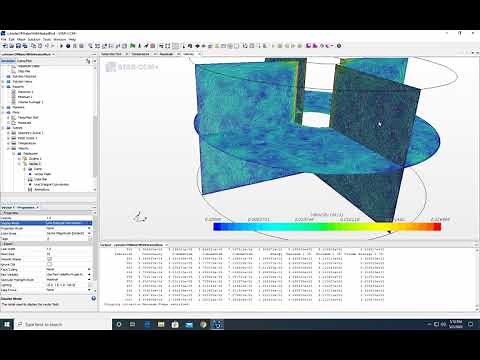Switch to the Residuals plot tab

pos(166,54)
